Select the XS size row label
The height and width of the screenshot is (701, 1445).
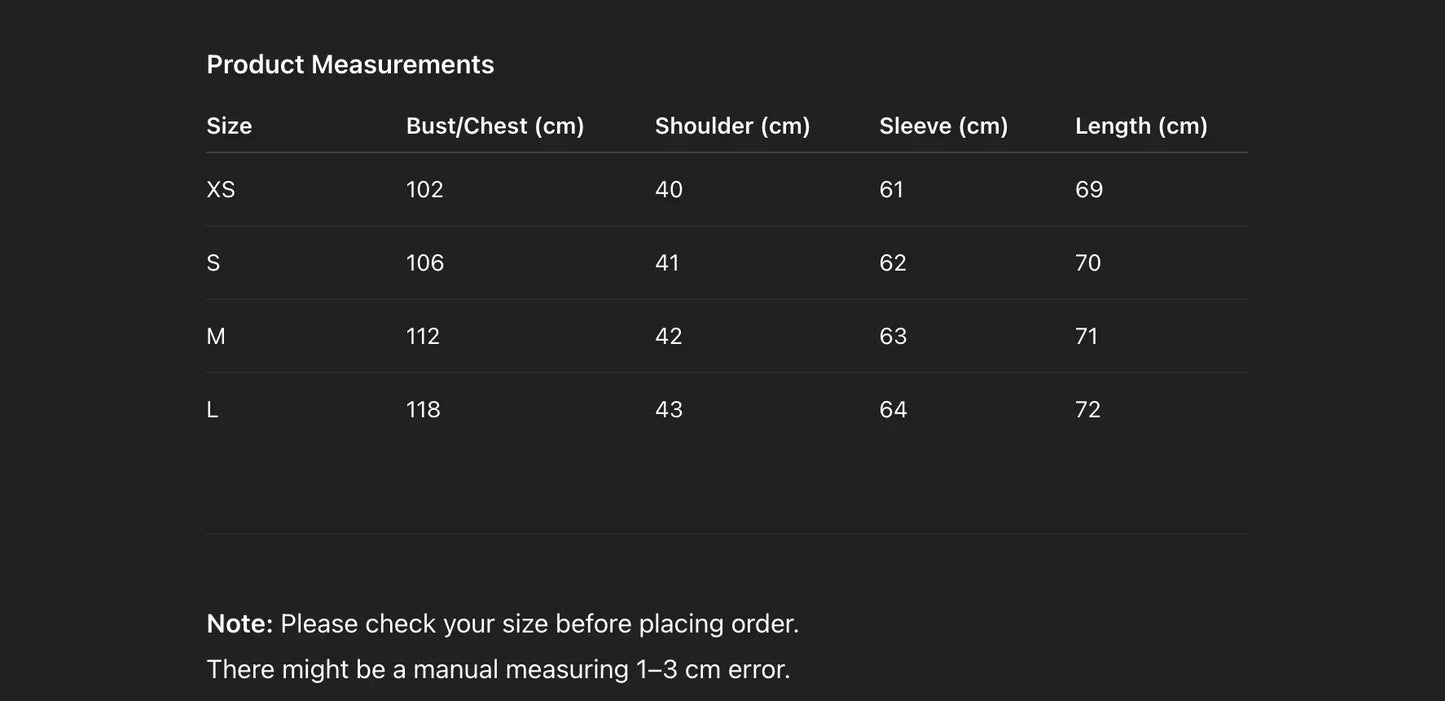221,190
